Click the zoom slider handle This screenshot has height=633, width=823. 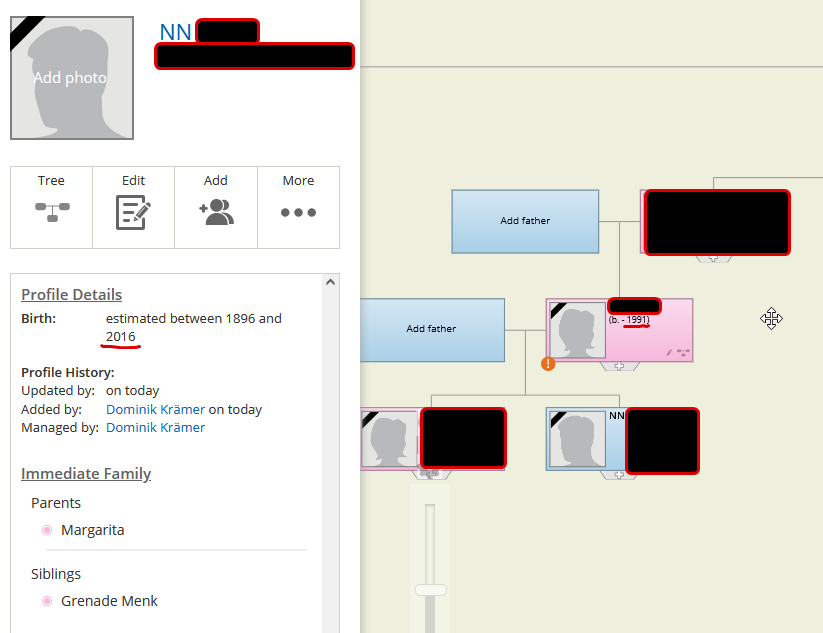click(x=431, y=590)
